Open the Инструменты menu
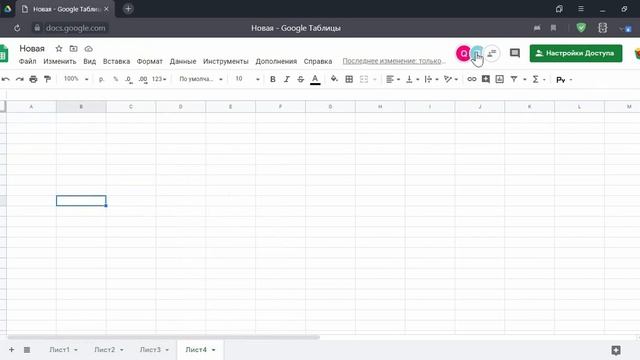This screenshot has height=360, width=640. (x=226, y=61)
